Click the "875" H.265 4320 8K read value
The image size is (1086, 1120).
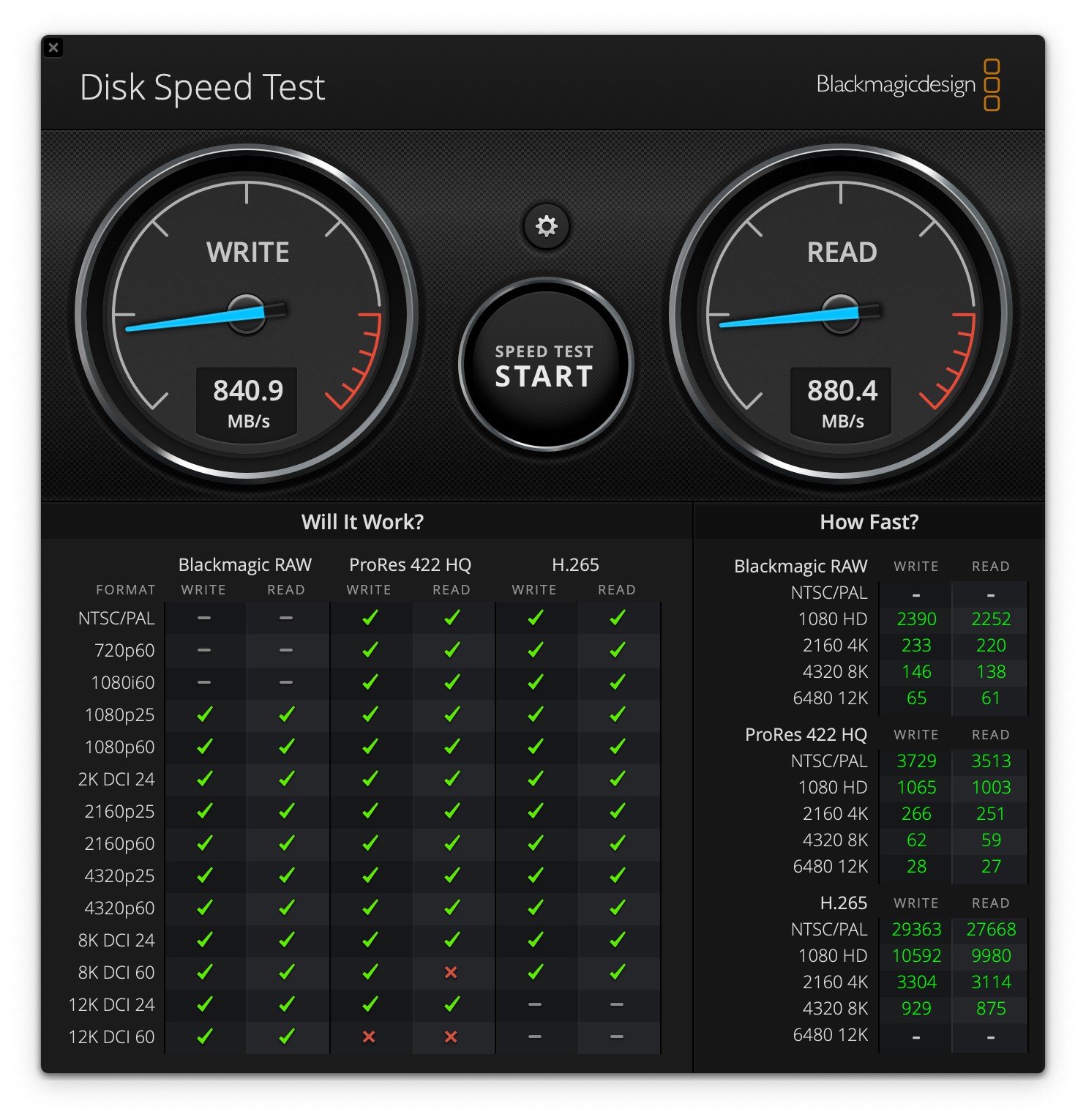click(x=991, y=1009)
